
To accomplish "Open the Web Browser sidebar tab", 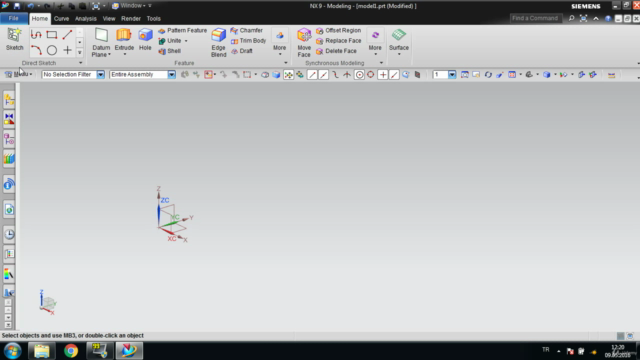I will tap(9, 210).
